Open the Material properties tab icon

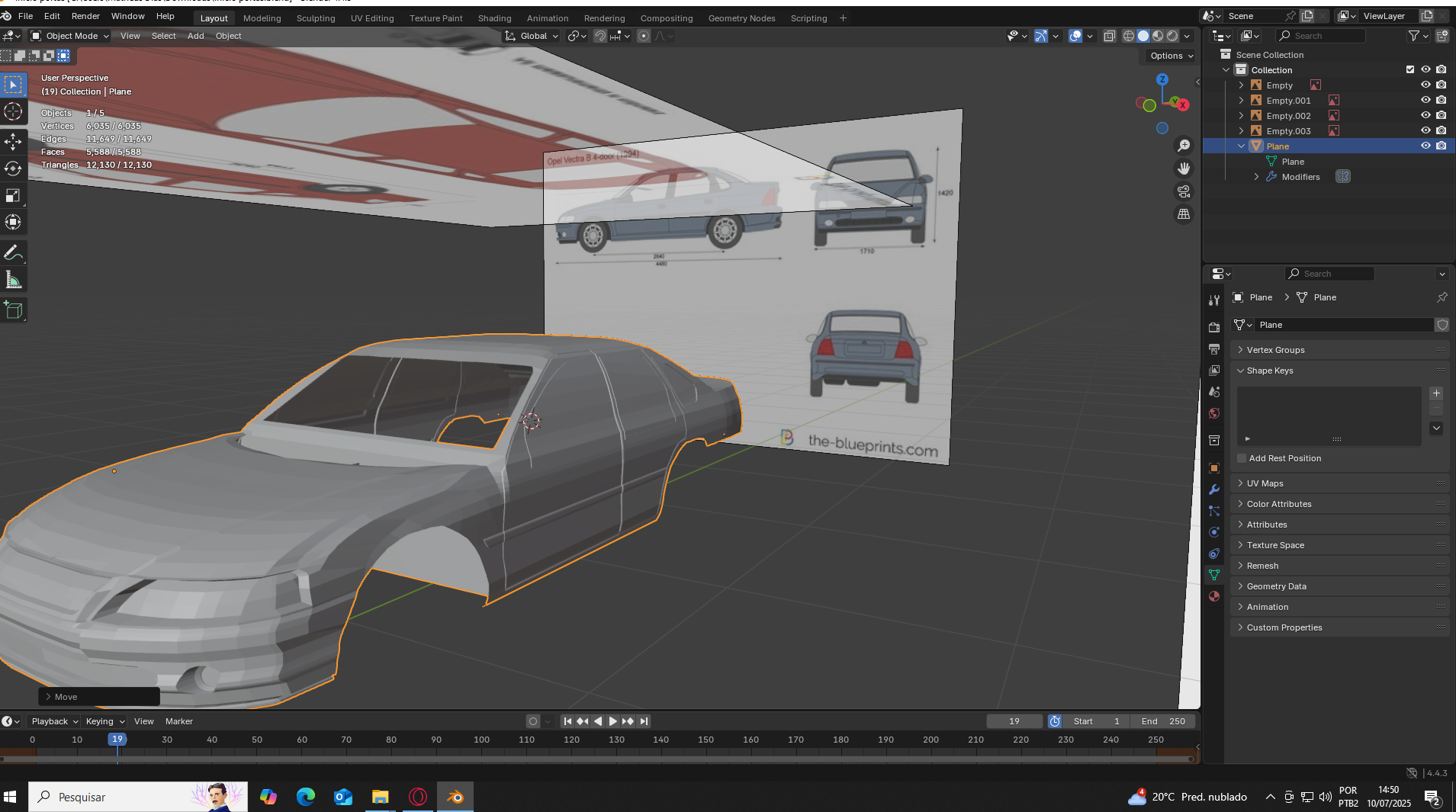(x=1214, y=596)
